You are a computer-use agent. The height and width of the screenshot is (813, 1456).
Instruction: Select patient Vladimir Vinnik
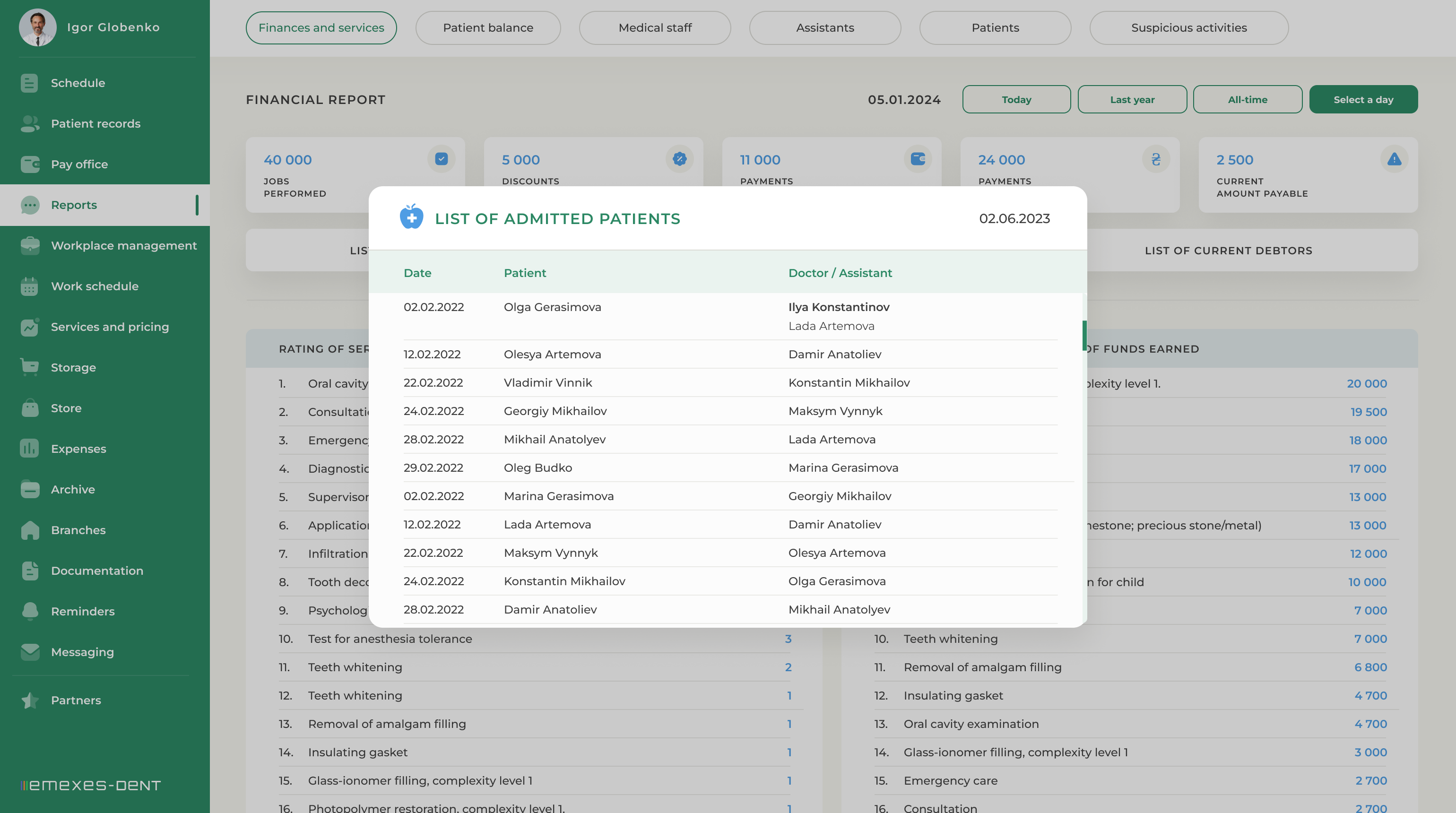click(x=548, y=382)
